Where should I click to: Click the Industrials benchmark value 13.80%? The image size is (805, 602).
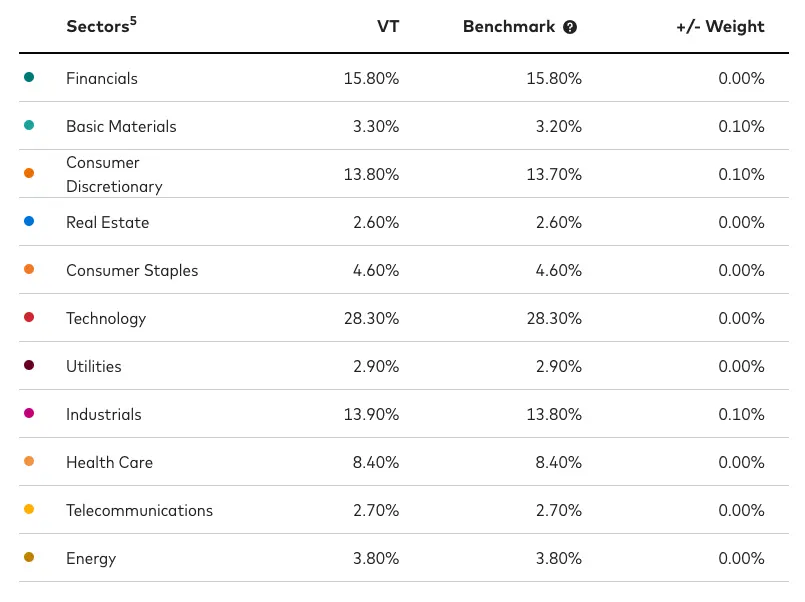click(x=554, y=414)
